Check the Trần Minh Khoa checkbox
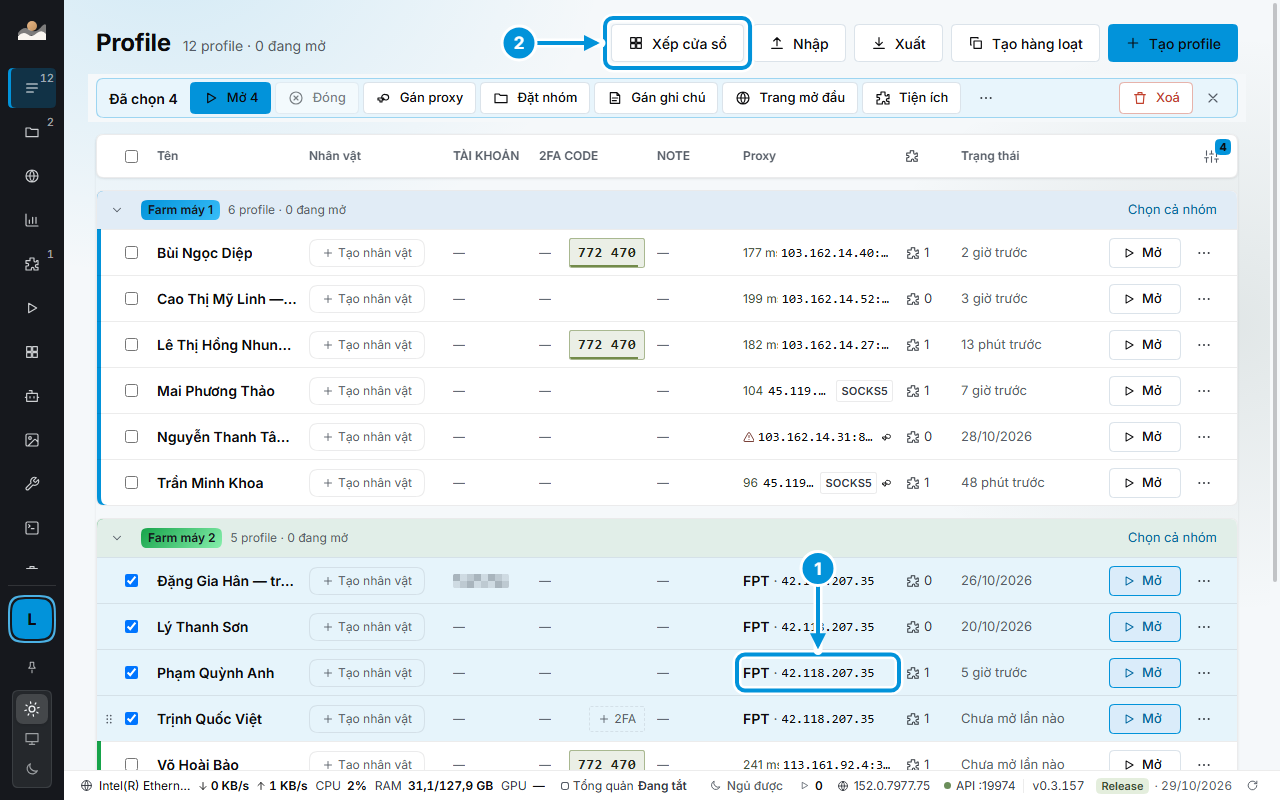Viewport: 1280px width, 800px height. 131,483
